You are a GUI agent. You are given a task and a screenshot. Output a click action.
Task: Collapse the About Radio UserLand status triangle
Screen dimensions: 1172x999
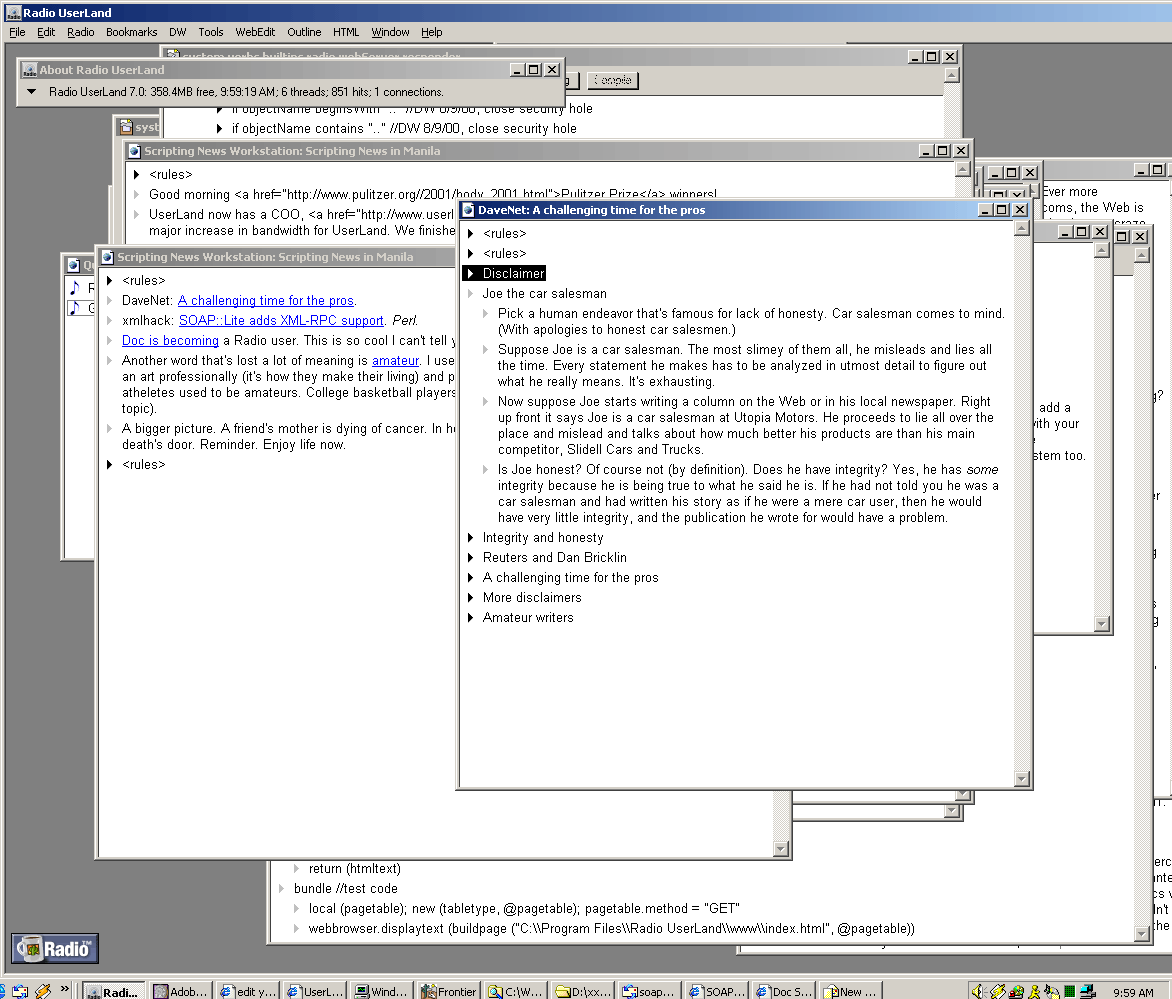pos(31,92)
